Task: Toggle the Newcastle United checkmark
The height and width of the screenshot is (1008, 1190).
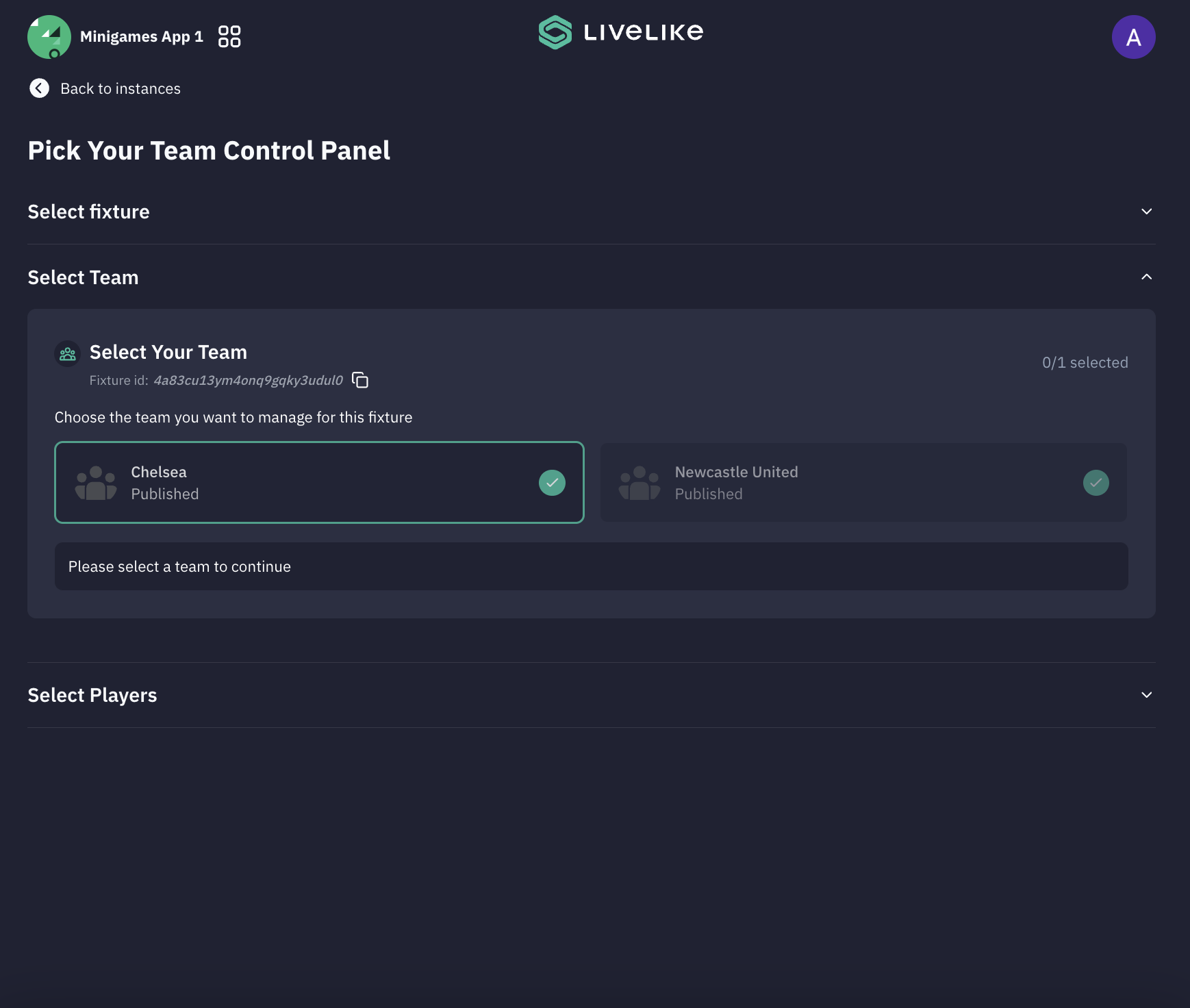Action: coord(1096,483)
